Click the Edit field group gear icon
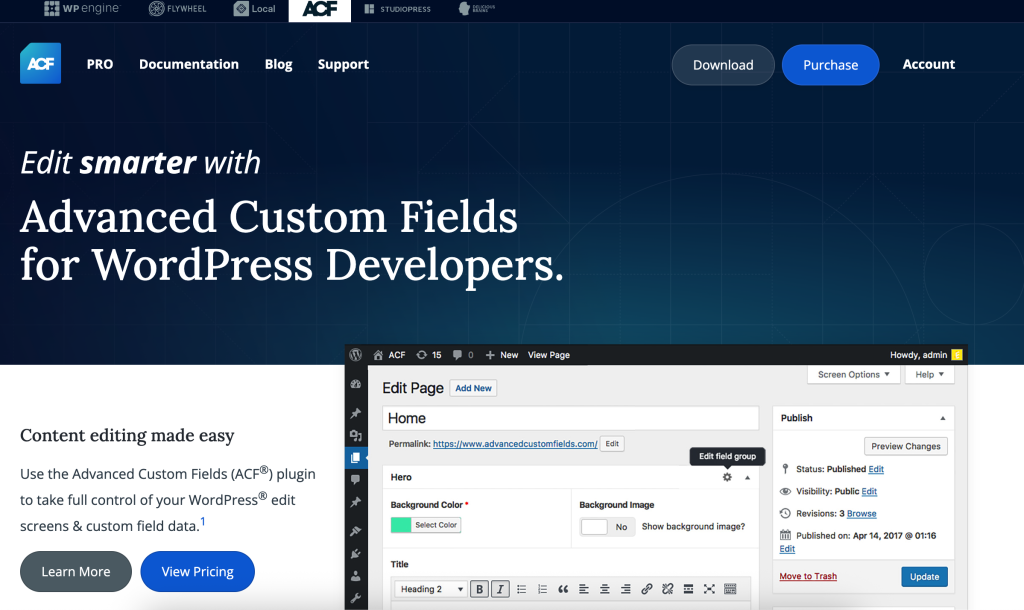Viewport: 1024px width, 610px height. (726, 477)
